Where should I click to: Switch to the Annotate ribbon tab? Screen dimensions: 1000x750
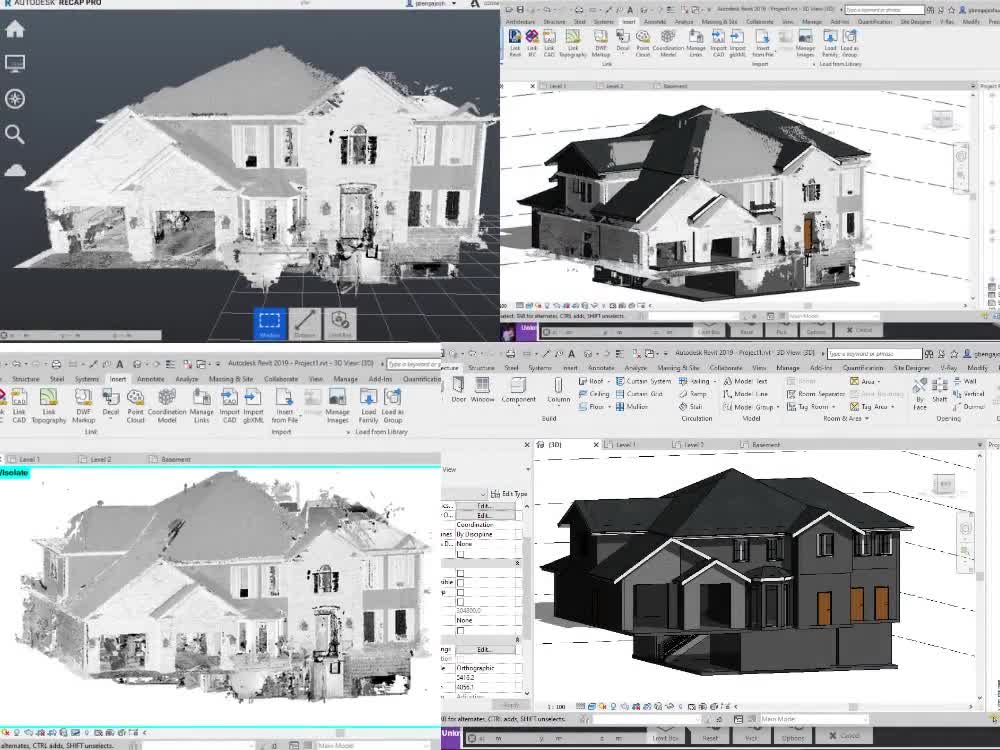click(599, 368)
